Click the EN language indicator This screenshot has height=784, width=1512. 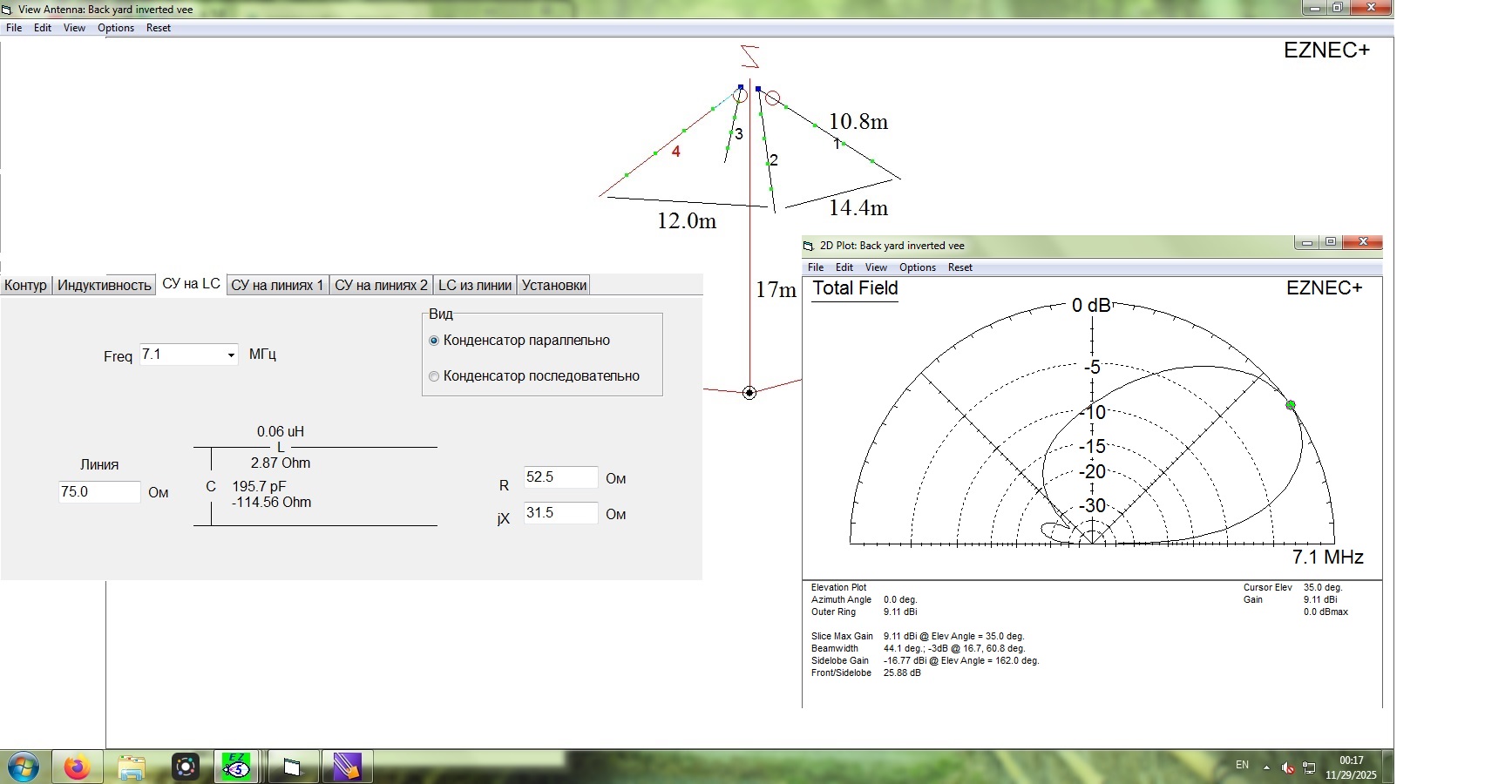pos(1242,765)
